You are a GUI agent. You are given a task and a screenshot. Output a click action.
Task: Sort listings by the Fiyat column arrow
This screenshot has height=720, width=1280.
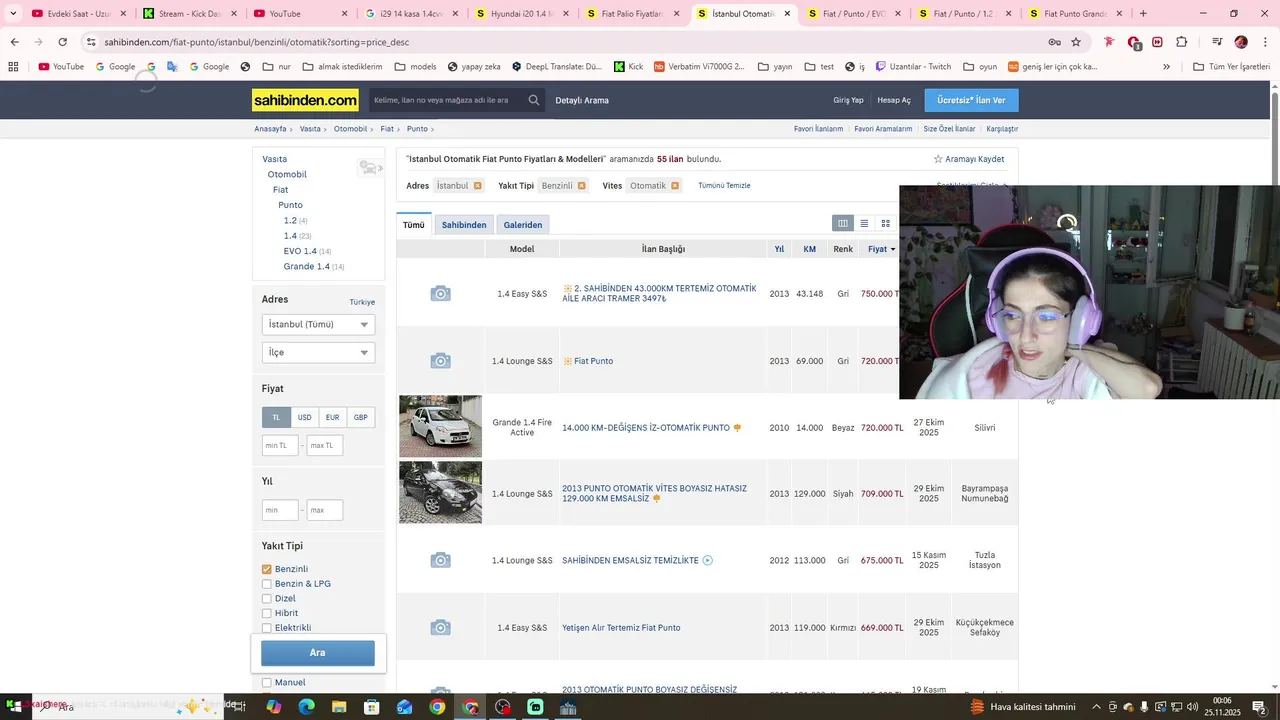point(893,249)
